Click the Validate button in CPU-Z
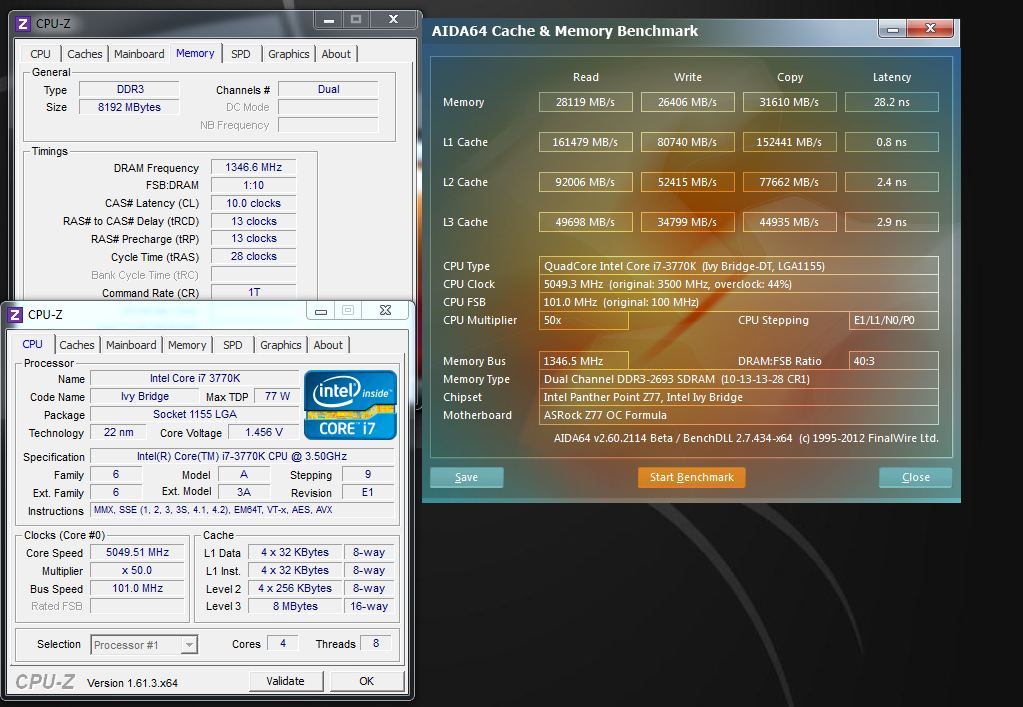Viewport: 1023px width, 707px height. (x=285, y=681)
